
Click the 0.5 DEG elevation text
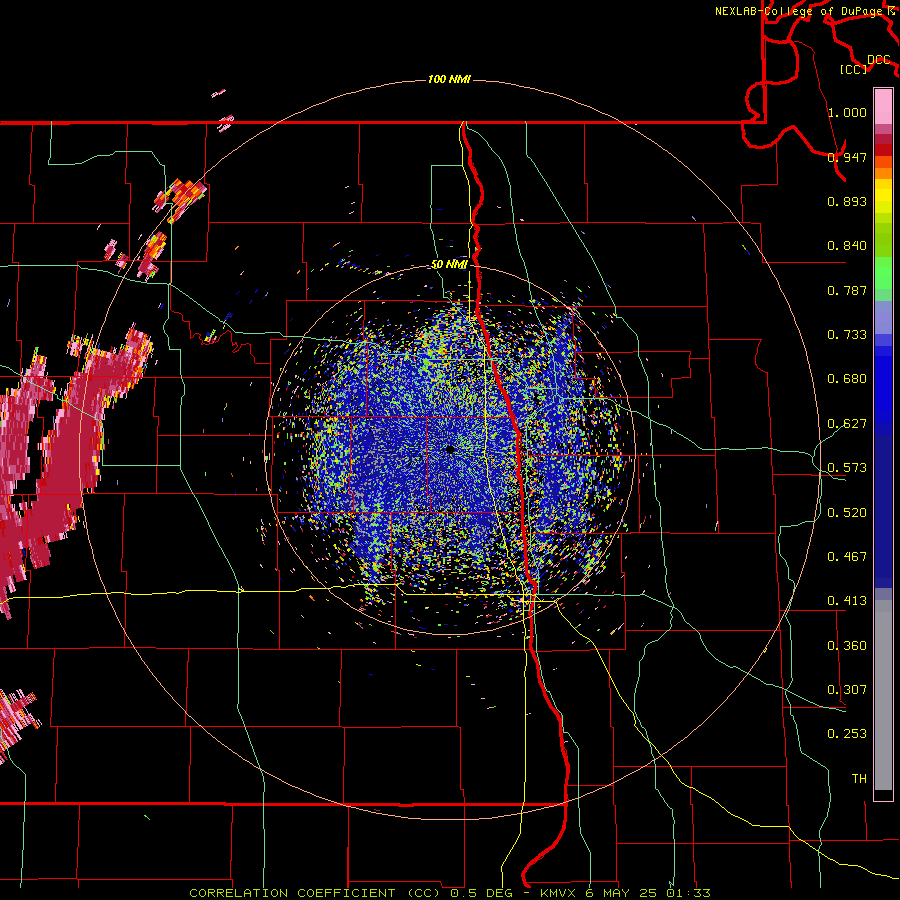481,893
